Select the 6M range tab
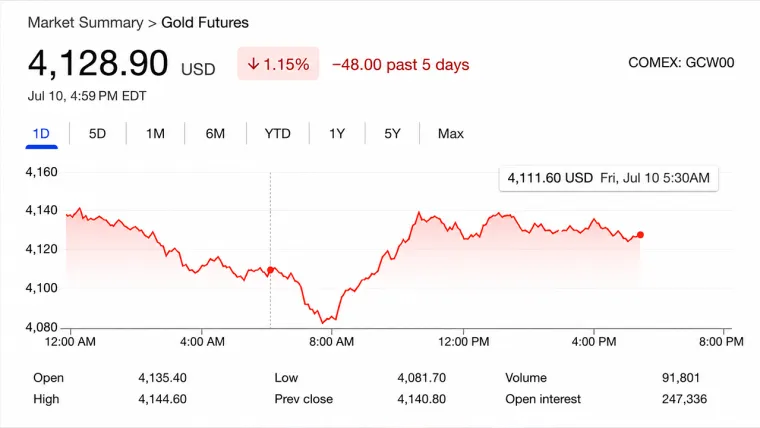The width and height of the screenshot is (760, 428). pos(215,134)
